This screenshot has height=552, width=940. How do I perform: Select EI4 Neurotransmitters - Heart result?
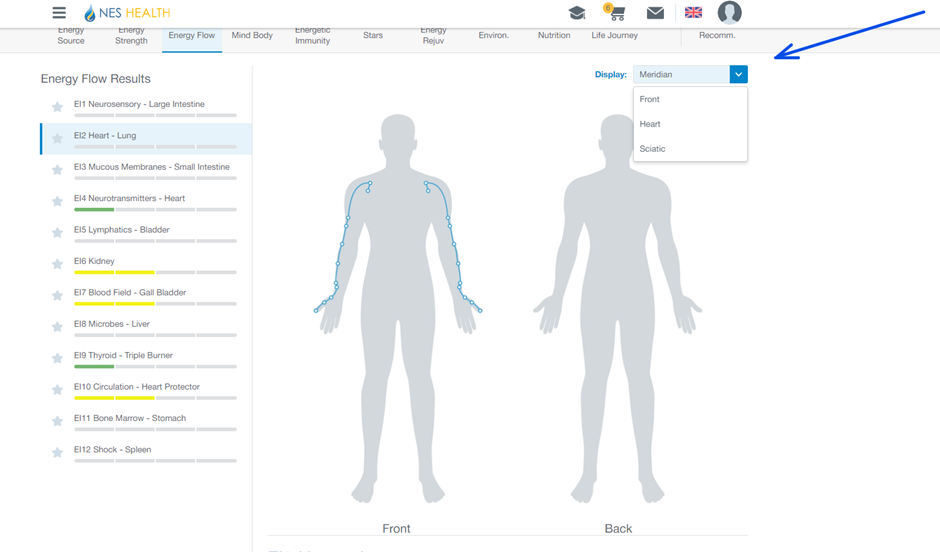click(x=129, y=198)
